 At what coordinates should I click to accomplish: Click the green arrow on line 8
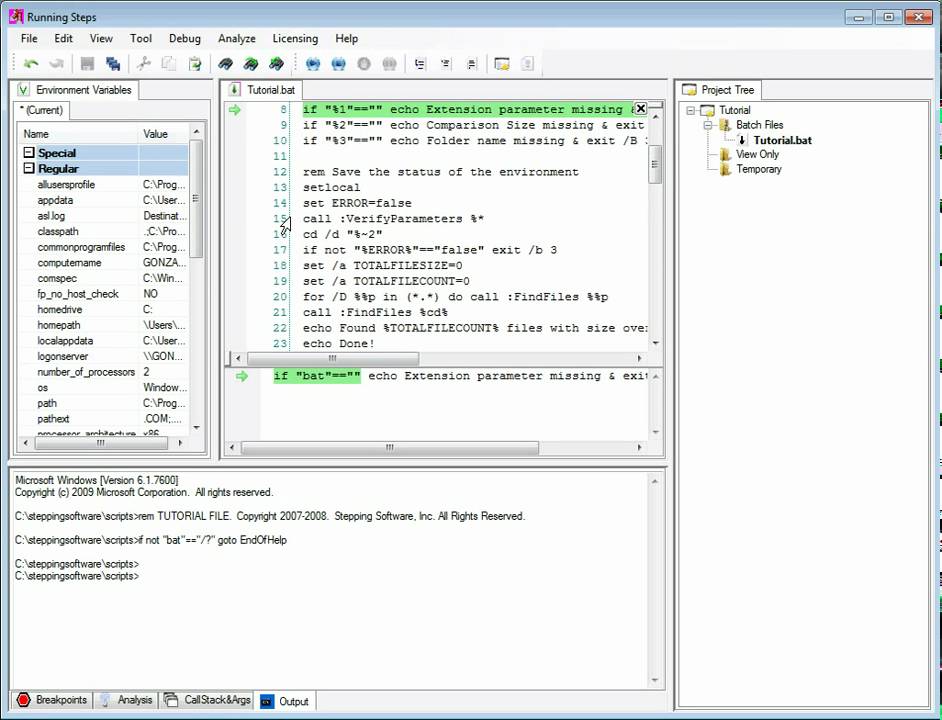click(234, 110)
